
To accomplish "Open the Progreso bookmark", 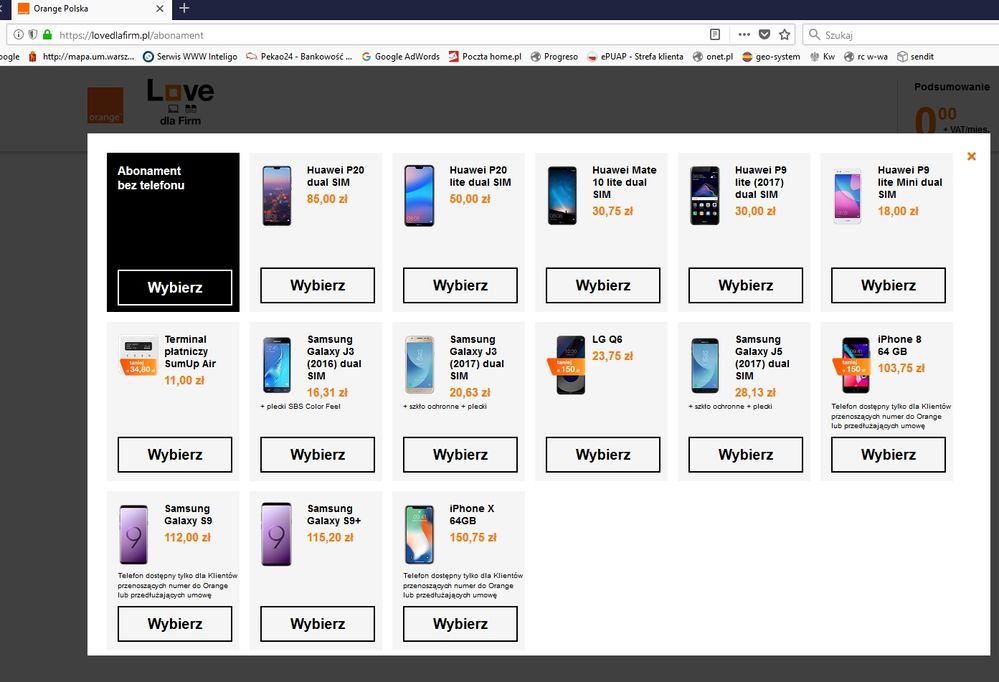I will click(554, 57).
